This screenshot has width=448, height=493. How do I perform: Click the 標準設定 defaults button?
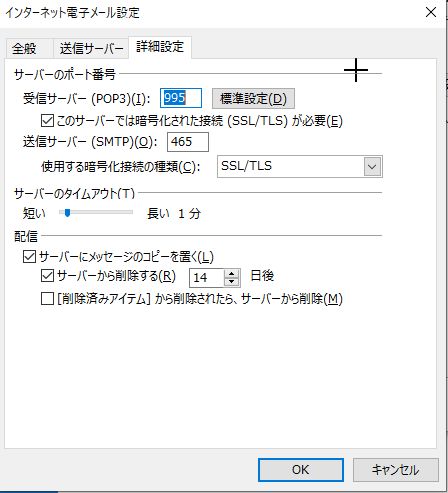[253, 98]
